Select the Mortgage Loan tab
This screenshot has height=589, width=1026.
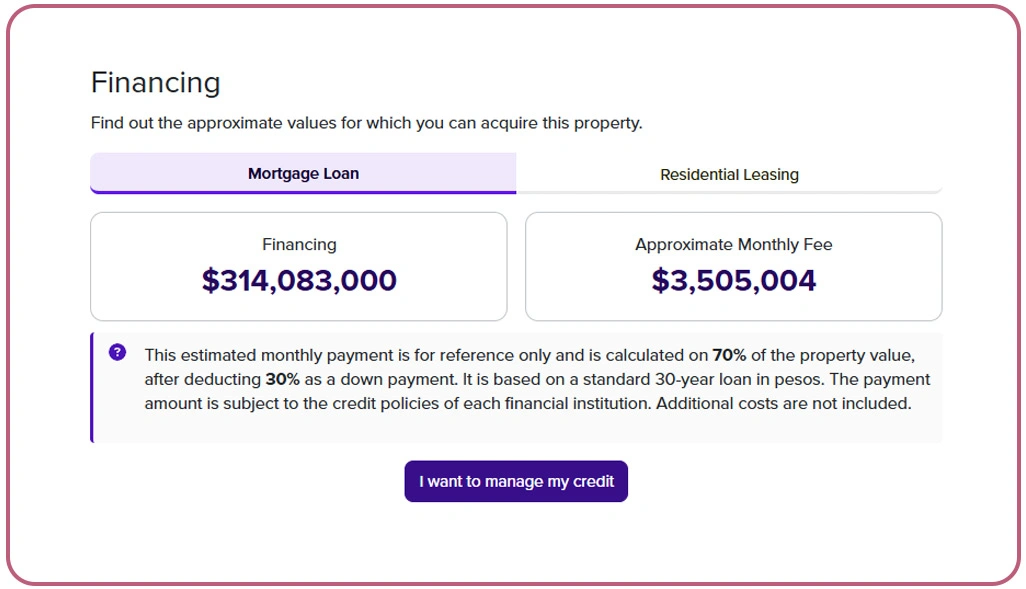point(303,173)
